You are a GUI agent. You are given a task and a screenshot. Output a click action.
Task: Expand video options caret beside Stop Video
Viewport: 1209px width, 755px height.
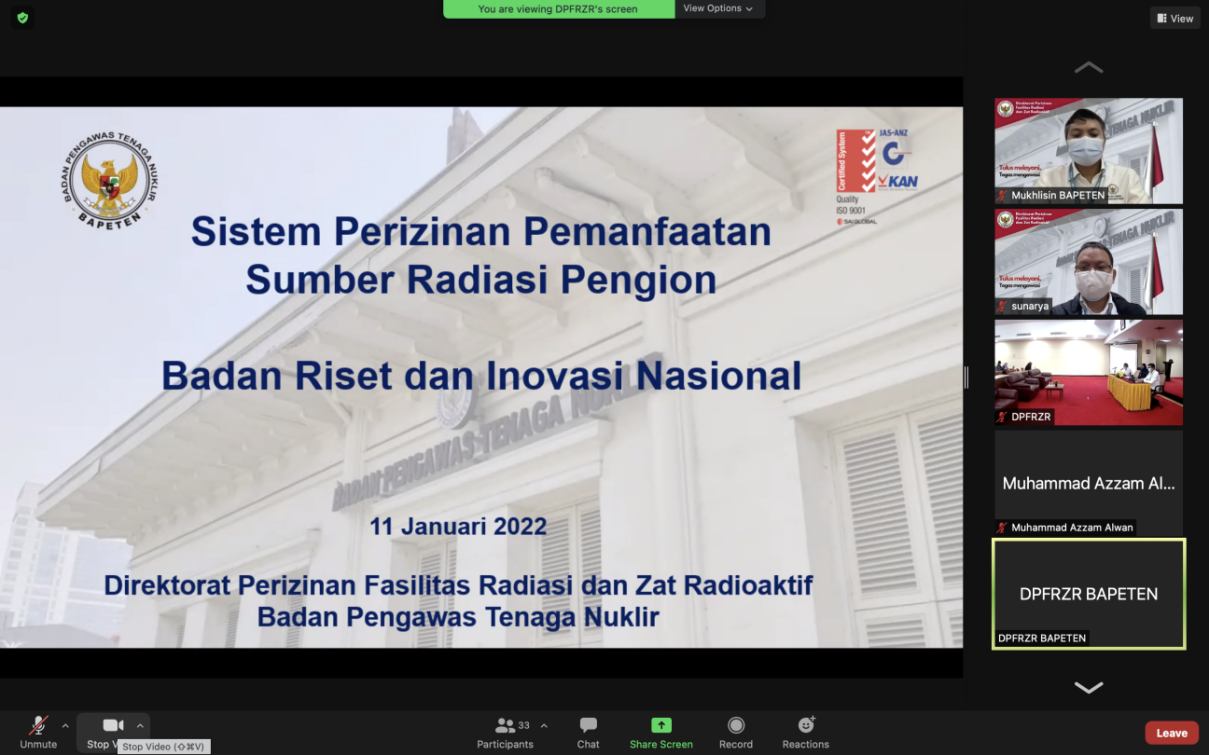pyautogui.click(x=140, y=726)
